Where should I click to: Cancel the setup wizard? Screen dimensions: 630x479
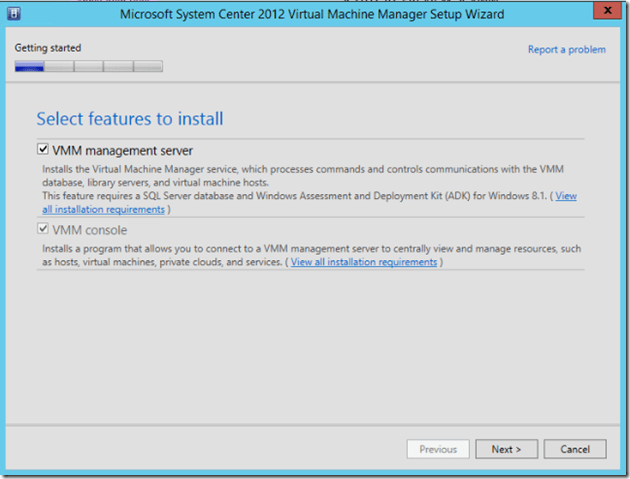[575, 449]
